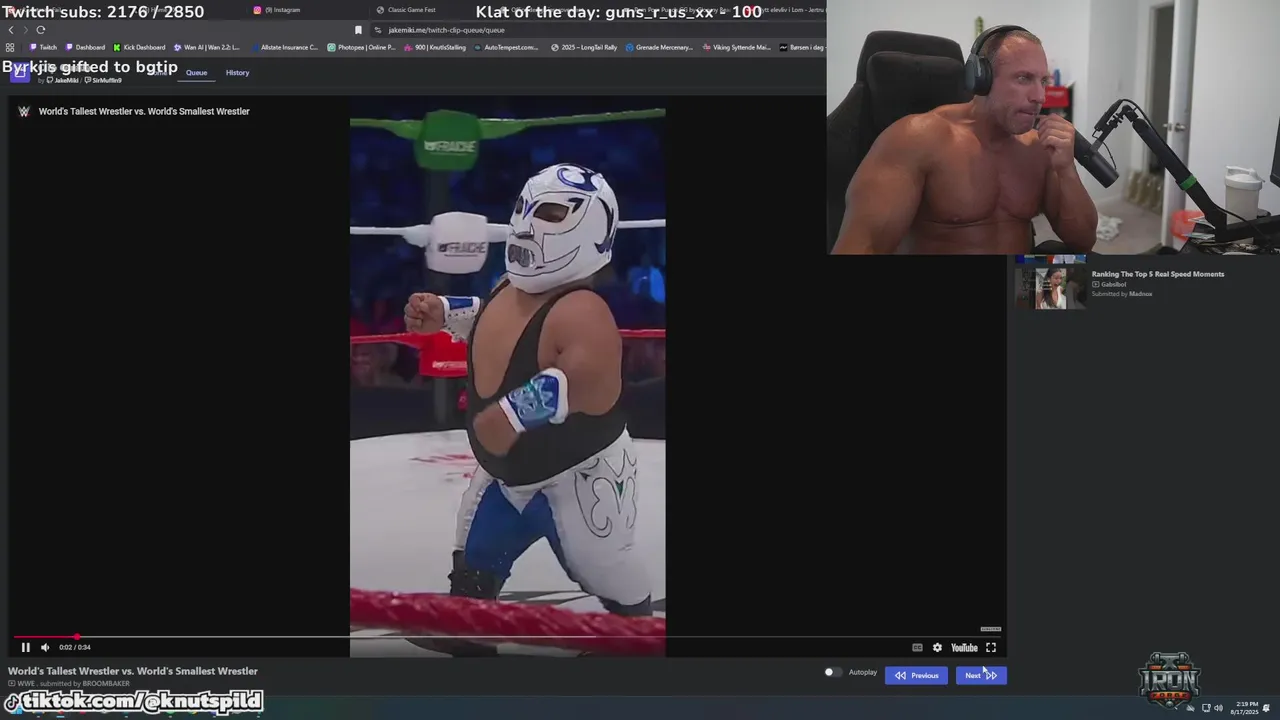Viewport: 1280px width, 720px height.
Task: Click the WWE channel logo in player
Action: pyautogui.click(x=24, y=111)
